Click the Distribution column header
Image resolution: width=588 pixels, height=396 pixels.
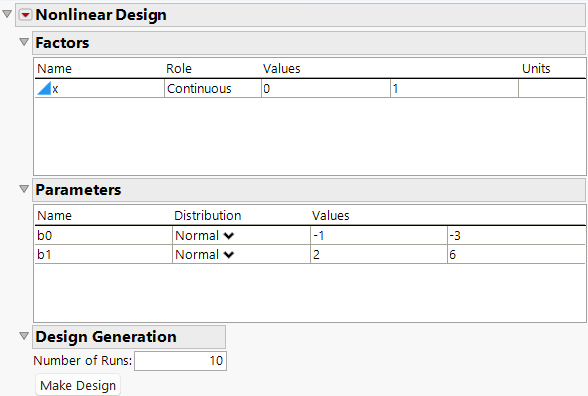click(x=207, y=216)
